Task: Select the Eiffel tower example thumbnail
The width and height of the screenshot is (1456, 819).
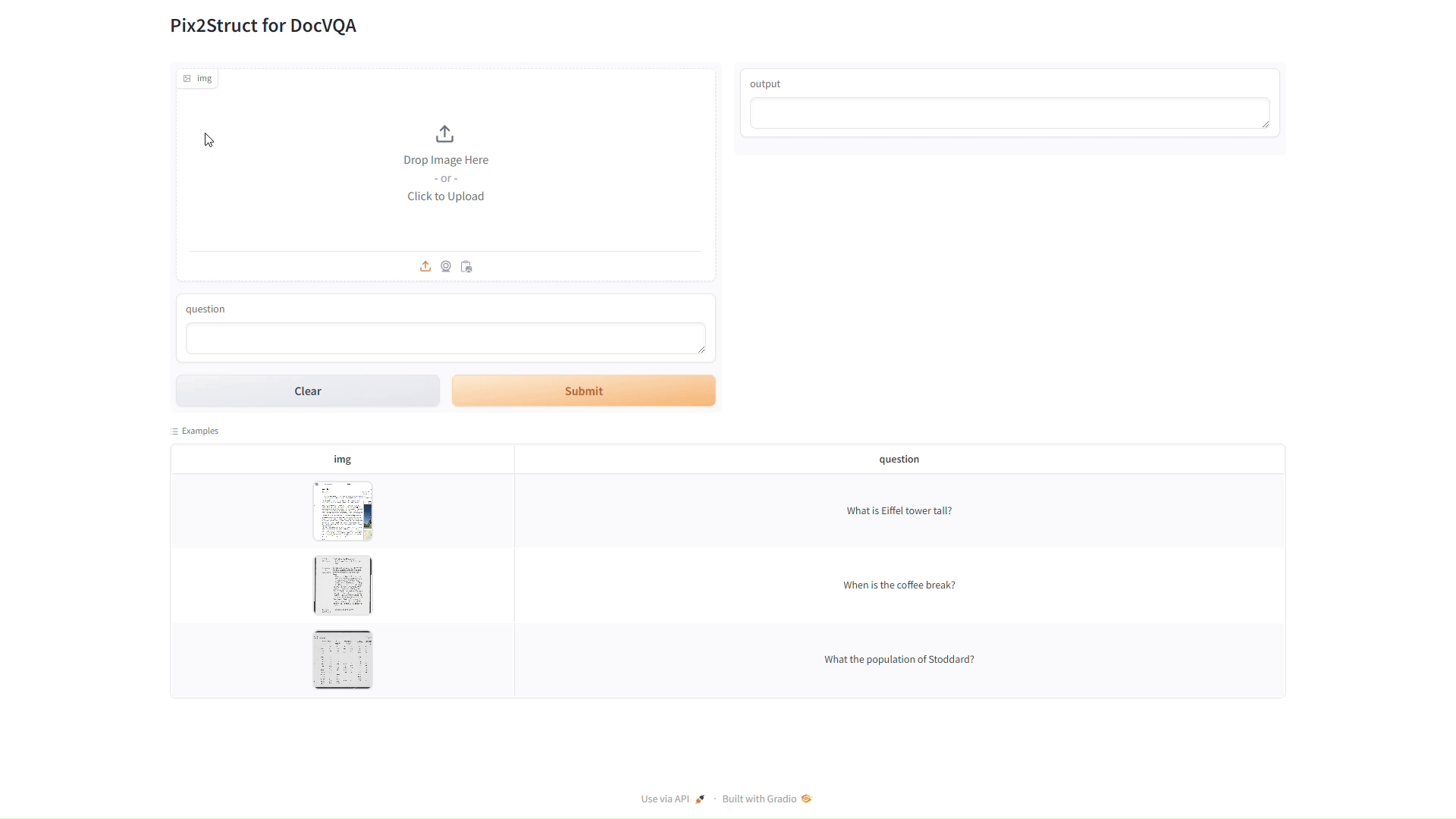Action: coord(343,511)
